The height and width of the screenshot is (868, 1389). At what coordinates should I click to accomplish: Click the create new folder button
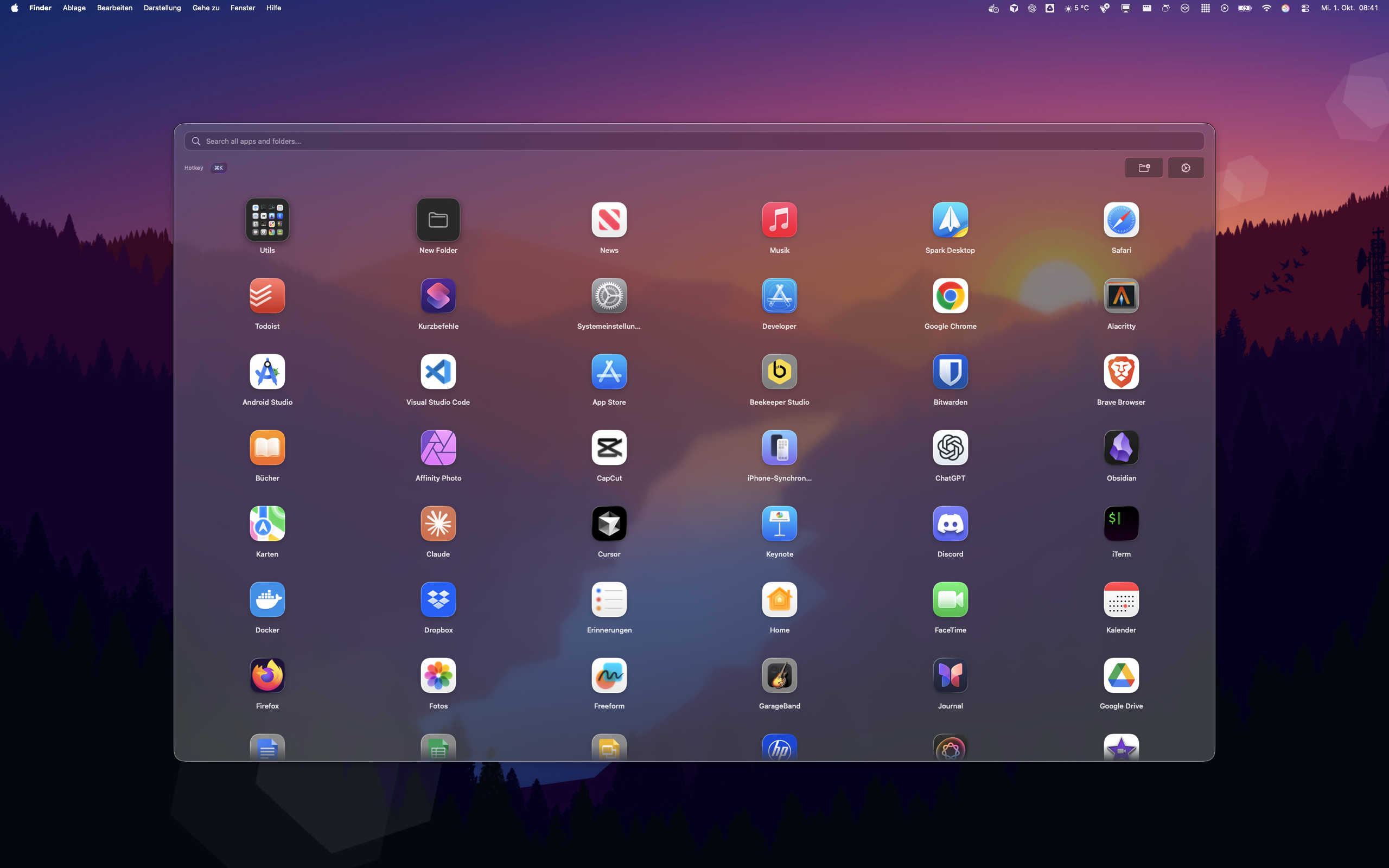(x=1143, y=168)
